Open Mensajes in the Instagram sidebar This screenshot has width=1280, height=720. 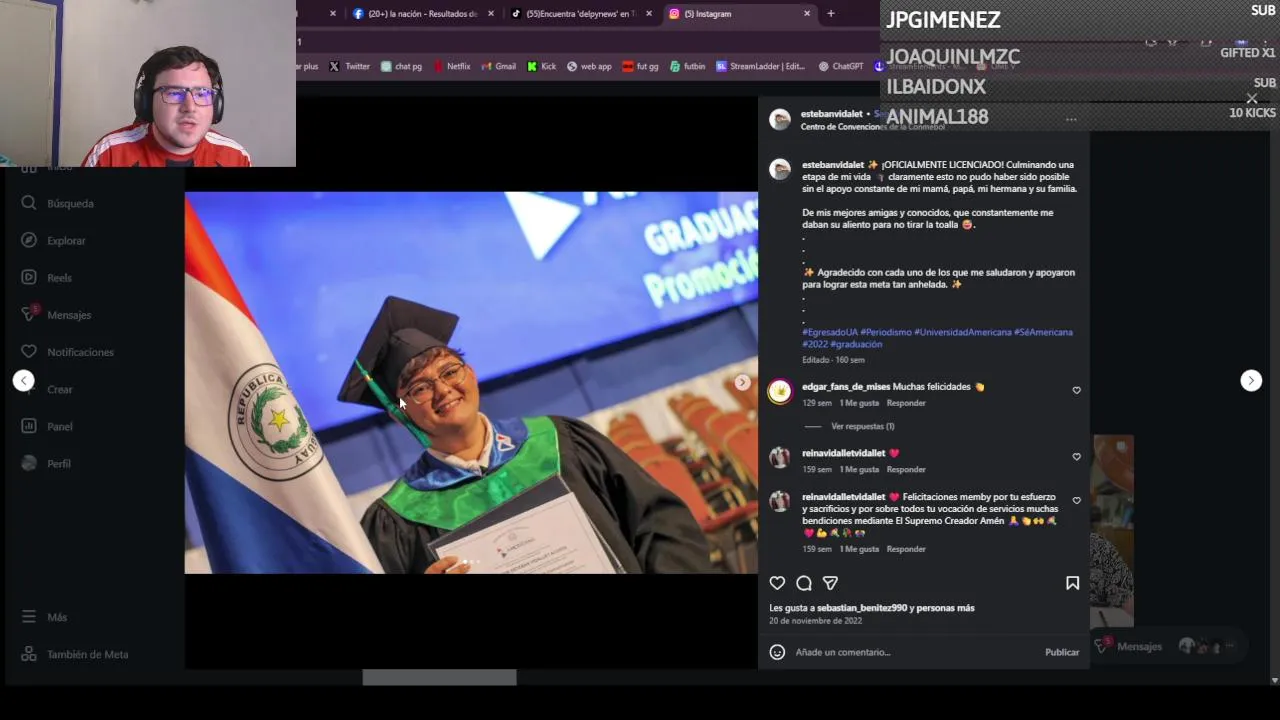(x=69, y=315)
